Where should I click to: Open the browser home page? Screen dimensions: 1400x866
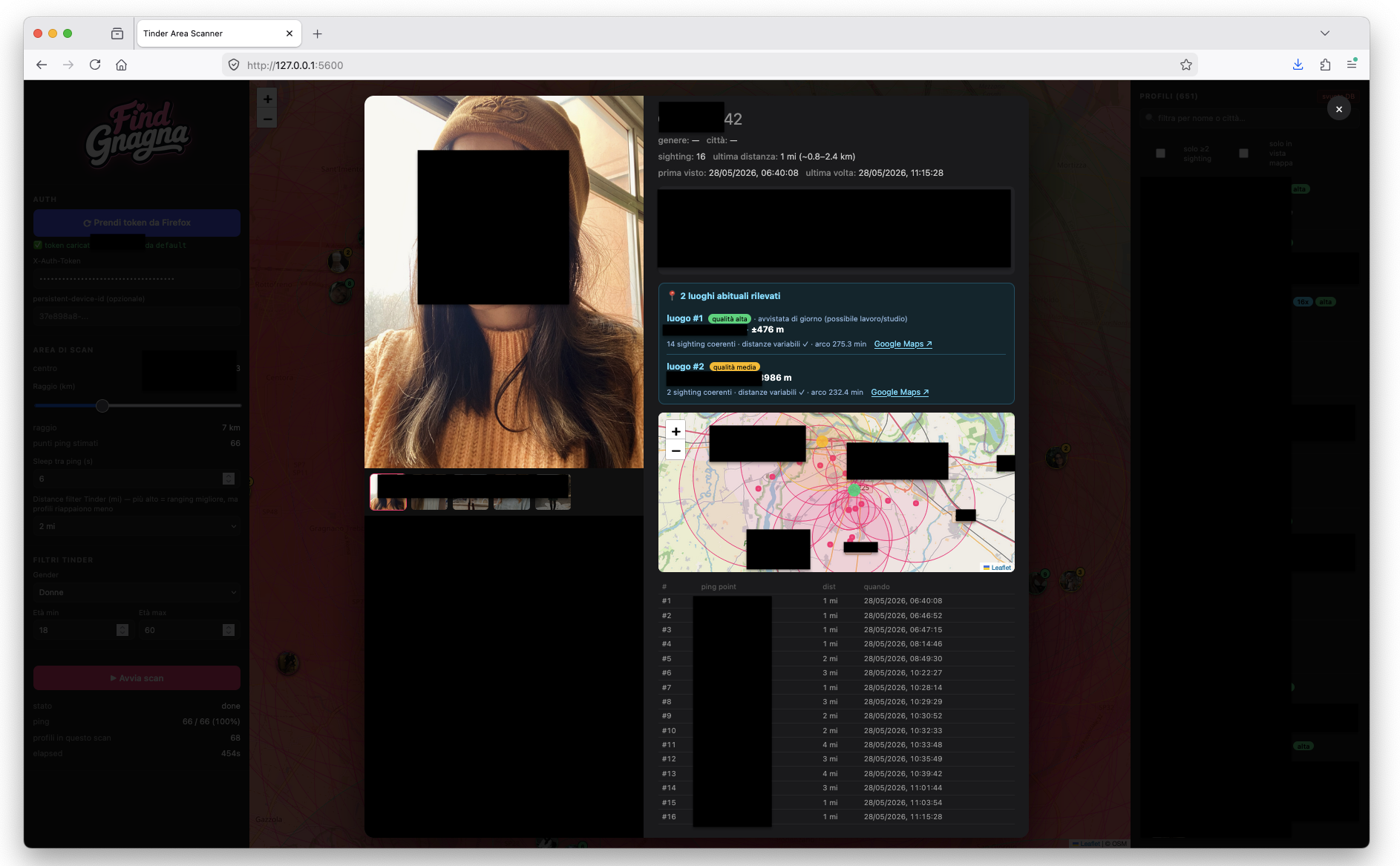point(122,65)
